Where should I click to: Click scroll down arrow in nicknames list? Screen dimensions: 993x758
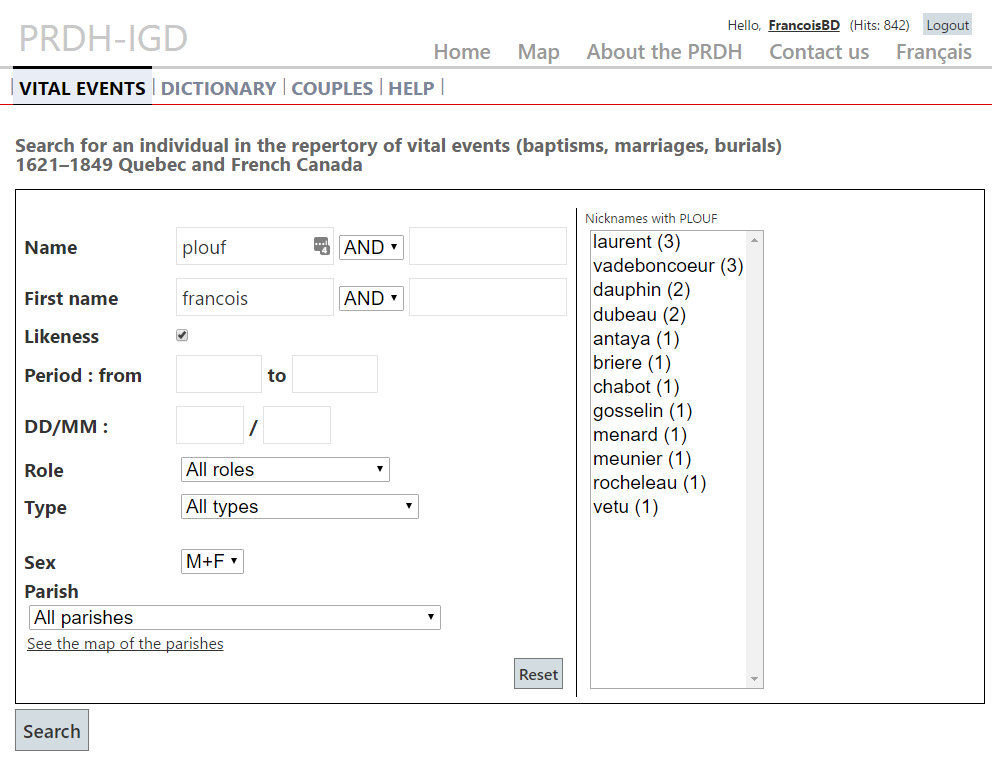pyautogui.click(x=754, y=679)
